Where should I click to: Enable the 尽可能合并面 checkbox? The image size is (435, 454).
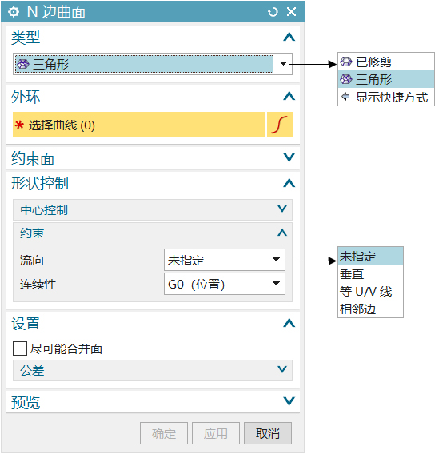point(20,349)
